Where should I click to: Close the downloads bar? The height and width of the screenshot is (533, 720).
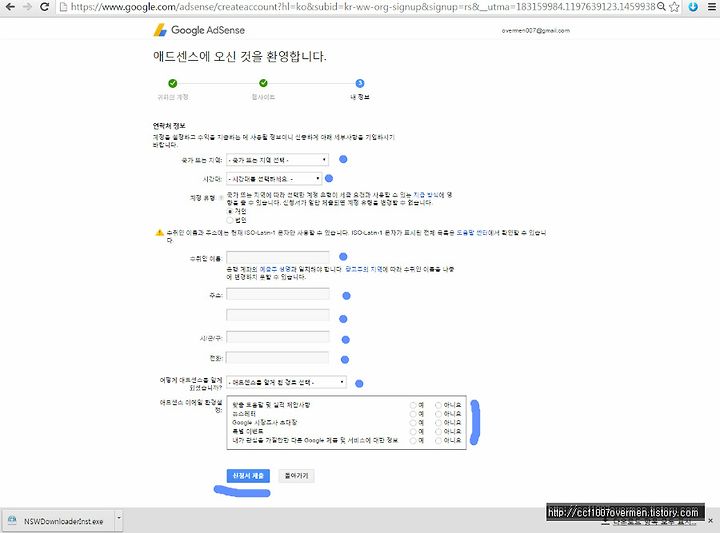[x=710, y=521]
